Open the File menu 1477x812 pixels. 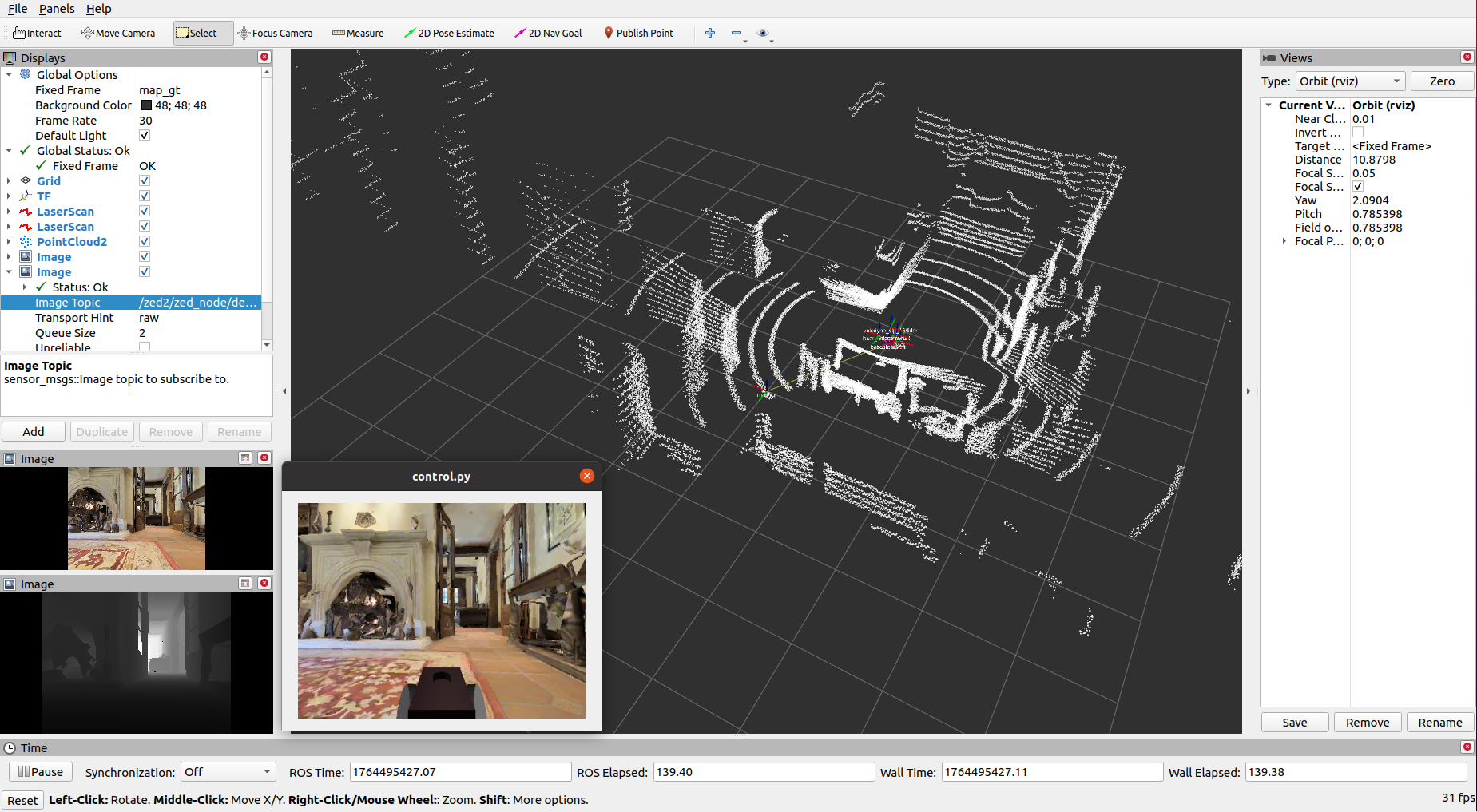pos(18,9)
